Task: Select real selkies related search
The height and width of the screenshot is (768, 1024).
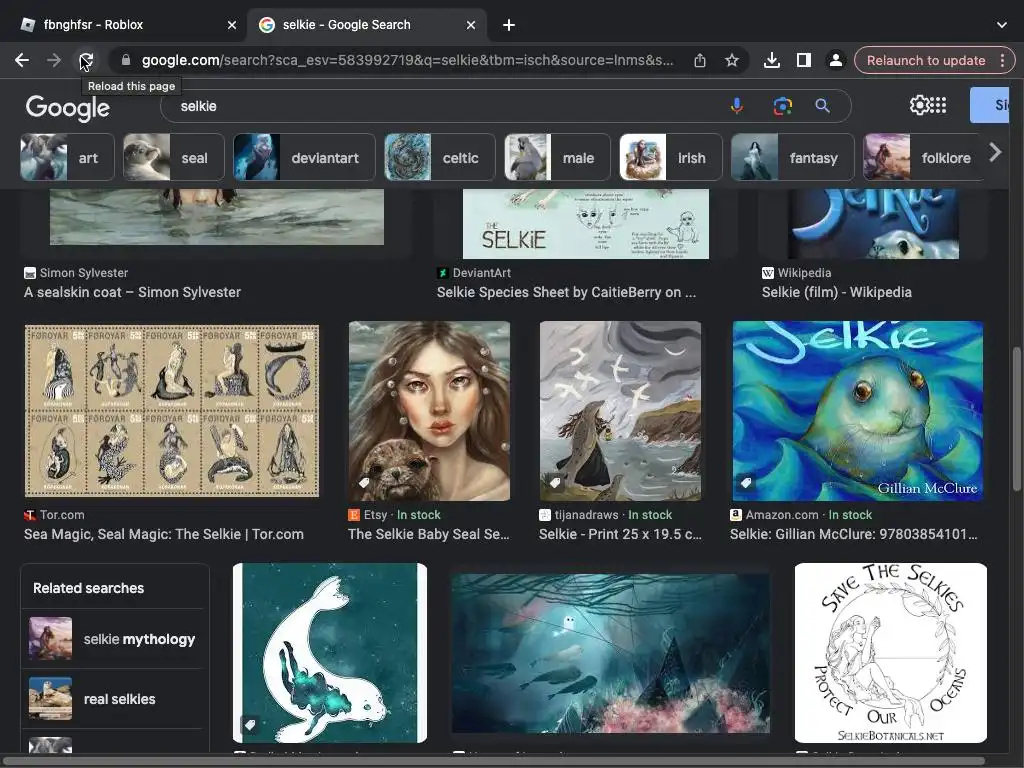Action: pos(114,699)
